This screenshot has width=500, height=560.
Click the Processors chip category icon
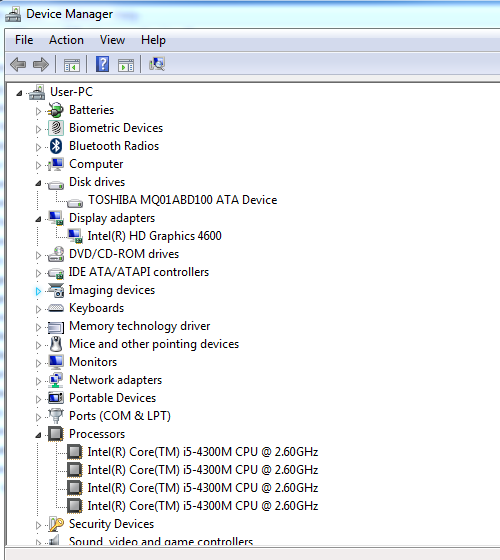point(56,434)
